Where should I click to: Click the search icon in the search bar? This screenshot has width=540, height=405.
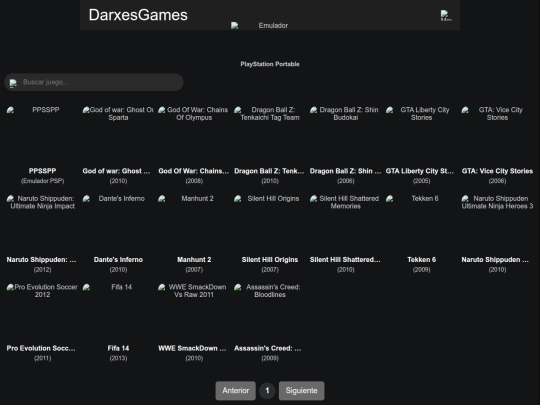pos(13,83)
